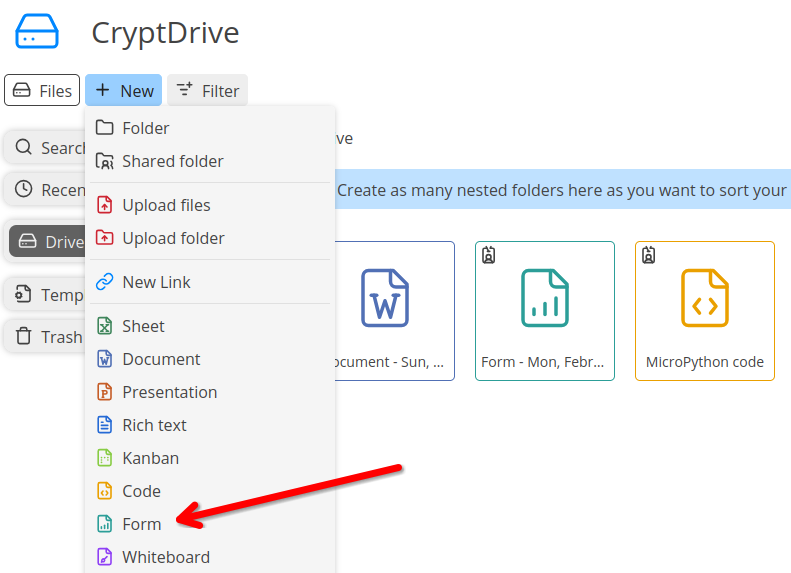
Task: Select Folder from the New menu
Action: (210, 128)
